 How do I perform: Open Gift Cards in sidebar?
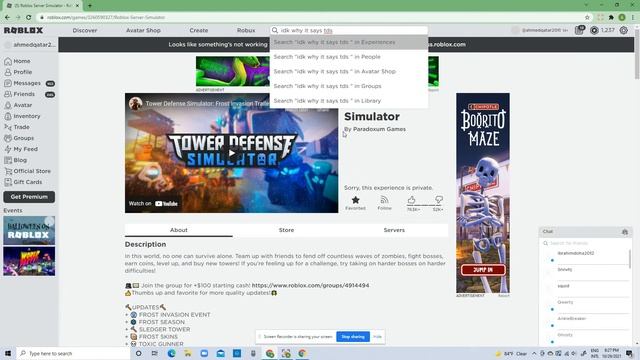27,182
